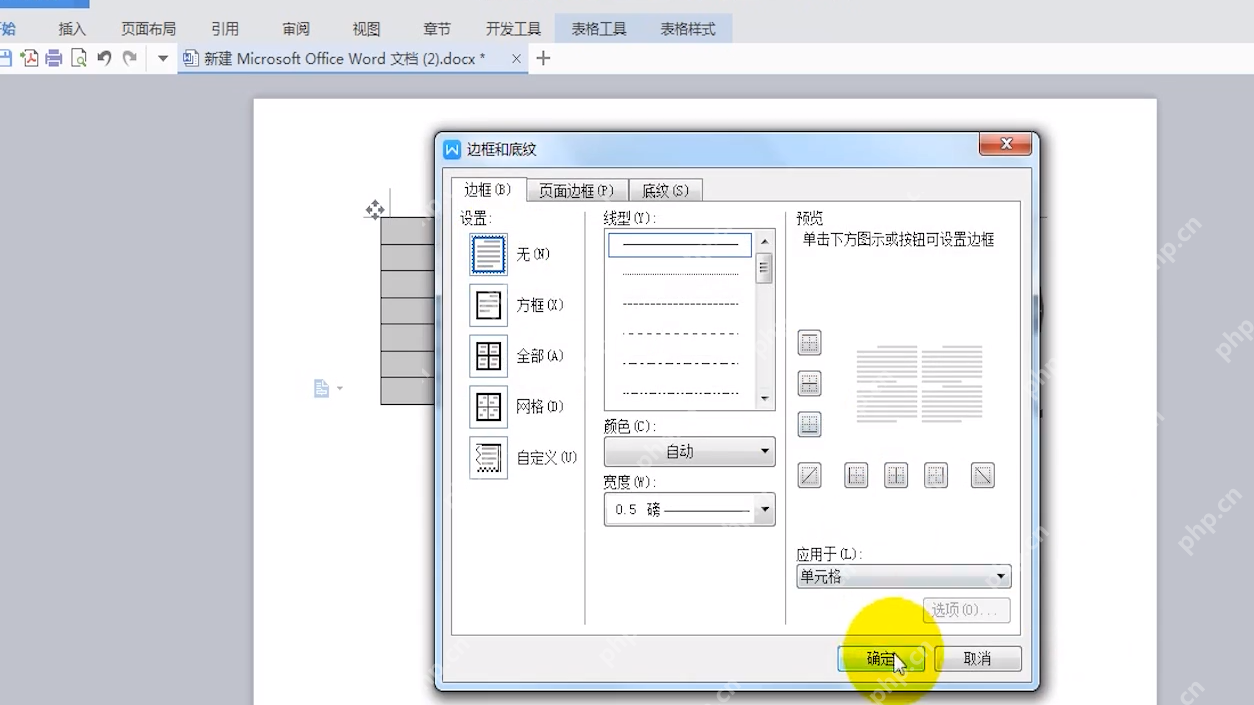Click the export to PDF toolbar icon
Viewport: 1254px width, 705px height.
[29, 59]
